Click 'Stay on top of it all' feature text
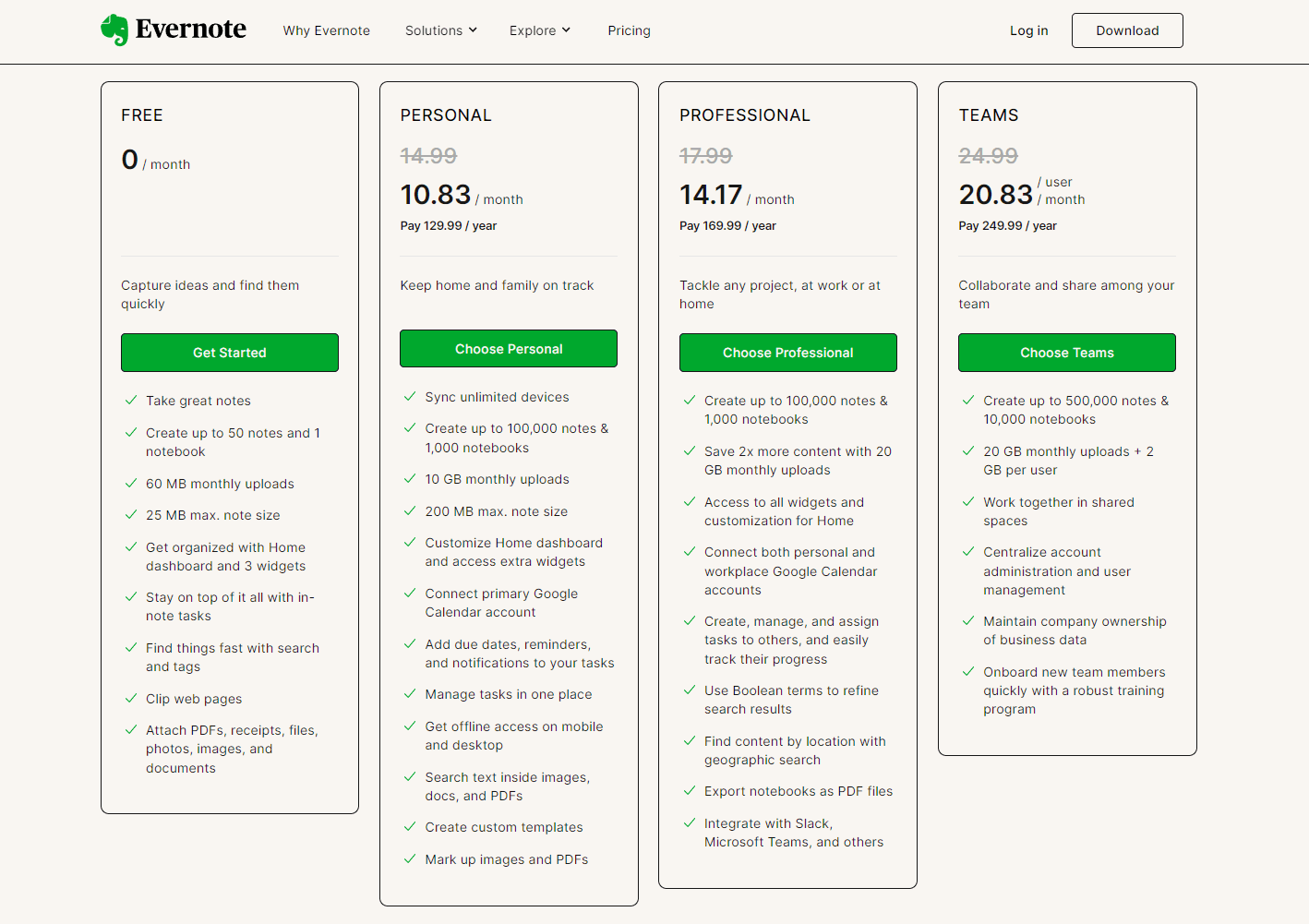Screen dimensions: 1309x924 (230, 606)
